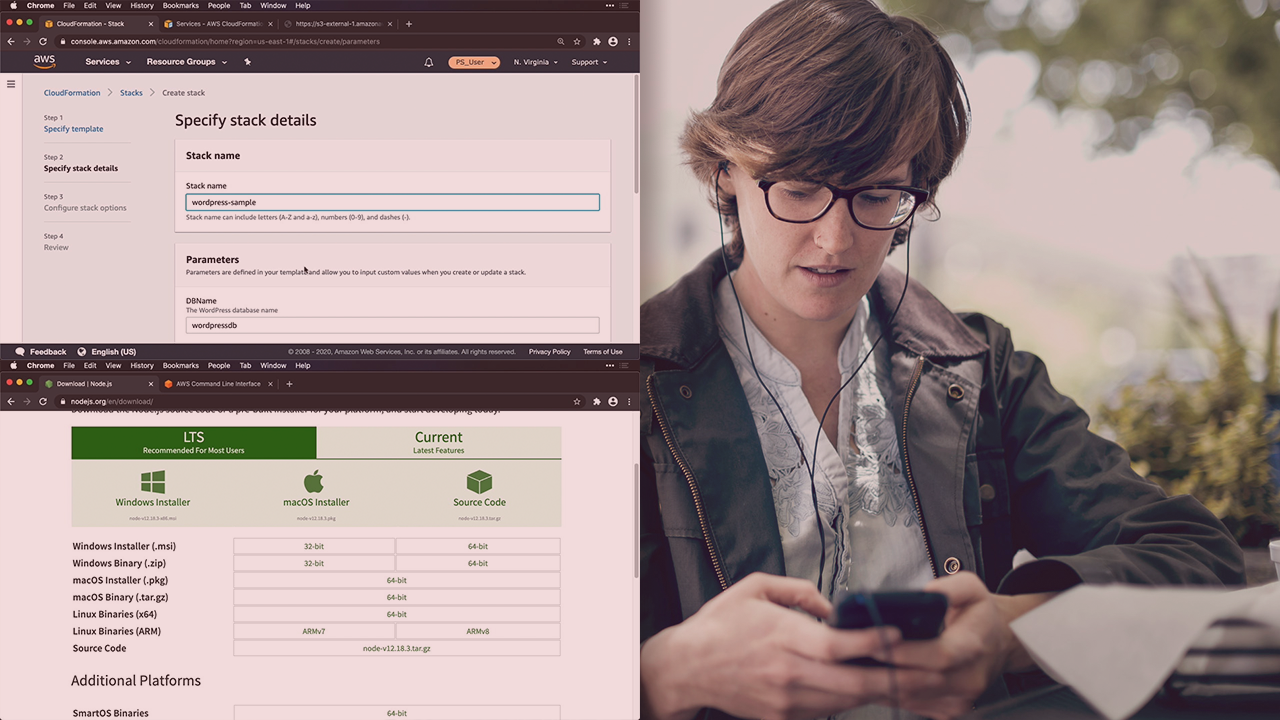
Task: Switch to AWS Command Line Interface tab
Action: tap(218, 383)
